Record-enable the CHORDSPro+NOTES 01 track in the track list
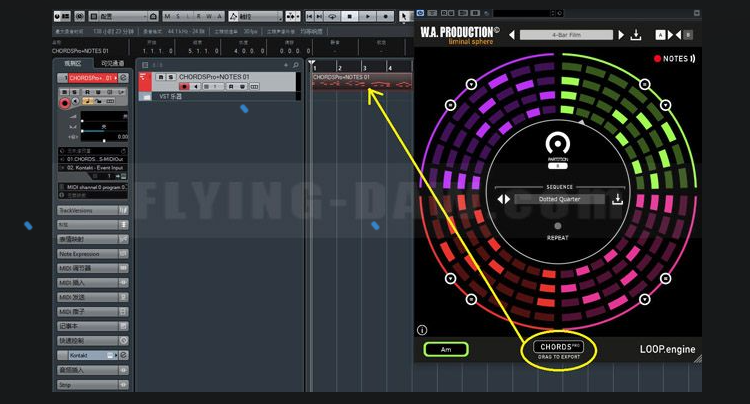Viewport: 750px width, 404px height. pos(185,87)
